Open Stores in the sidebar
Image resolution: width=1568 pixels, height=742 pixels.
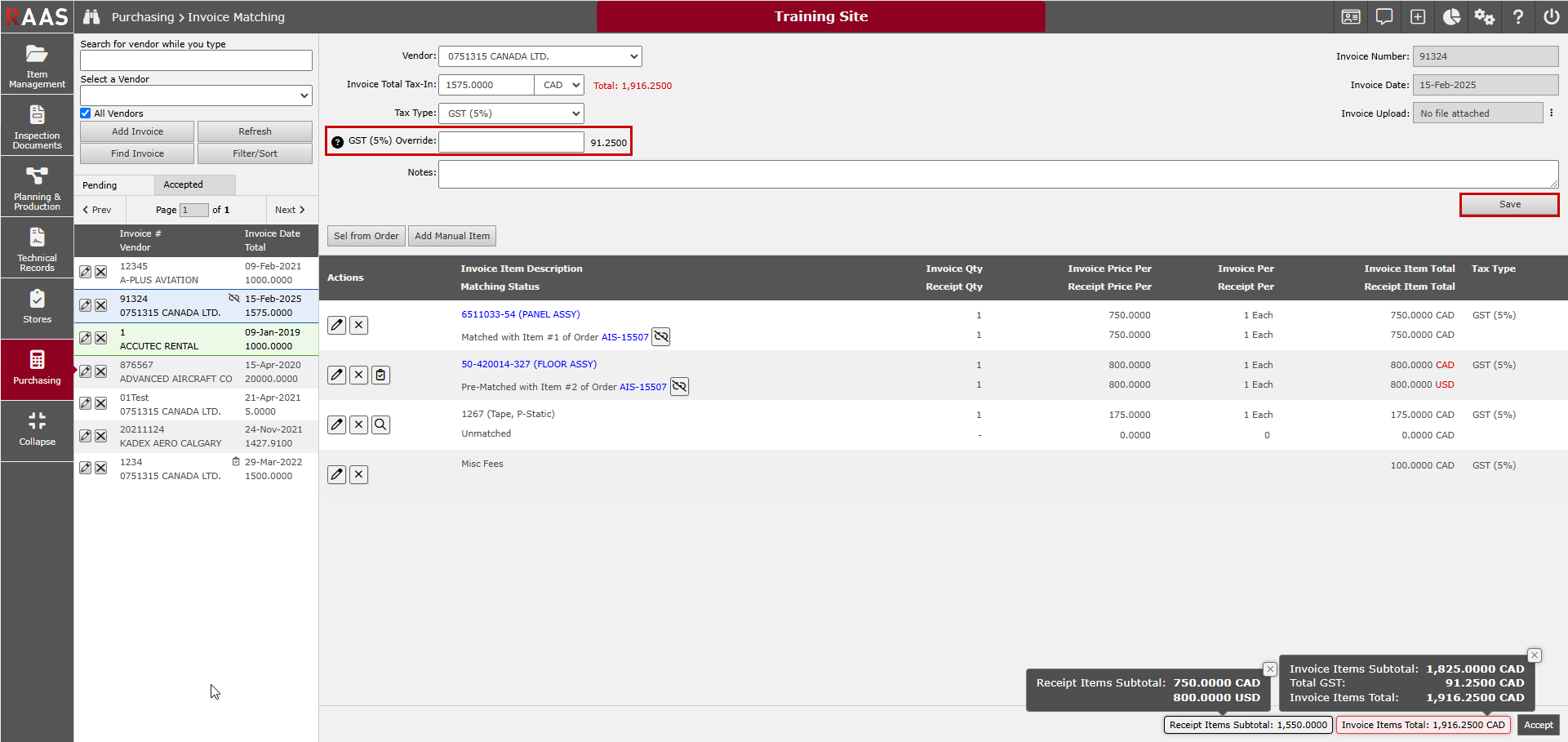(37, 307)
